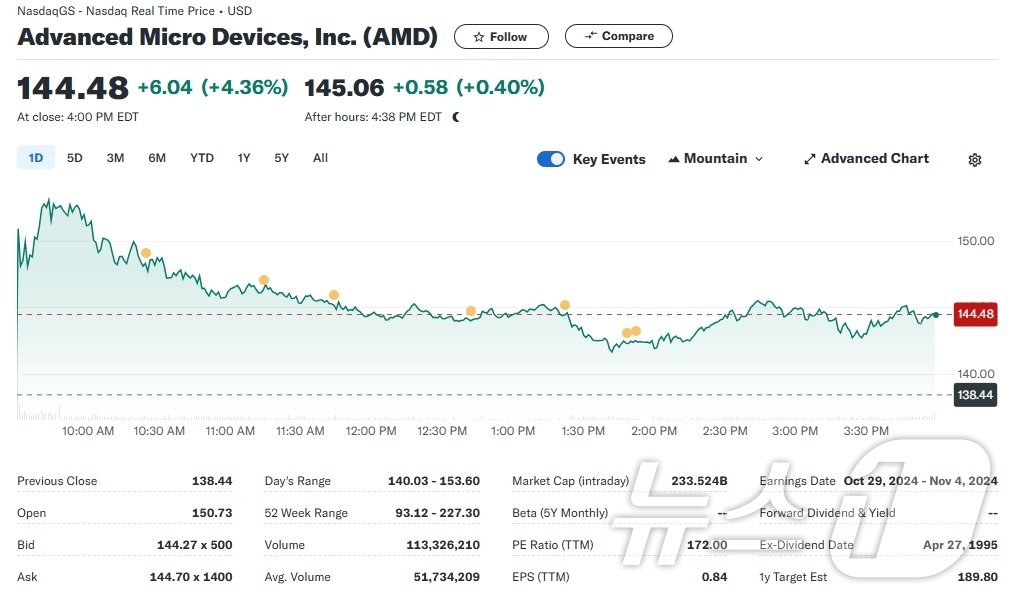Click the red 144.48 price label on chart

pyautogui.click(x=975, y=314)
